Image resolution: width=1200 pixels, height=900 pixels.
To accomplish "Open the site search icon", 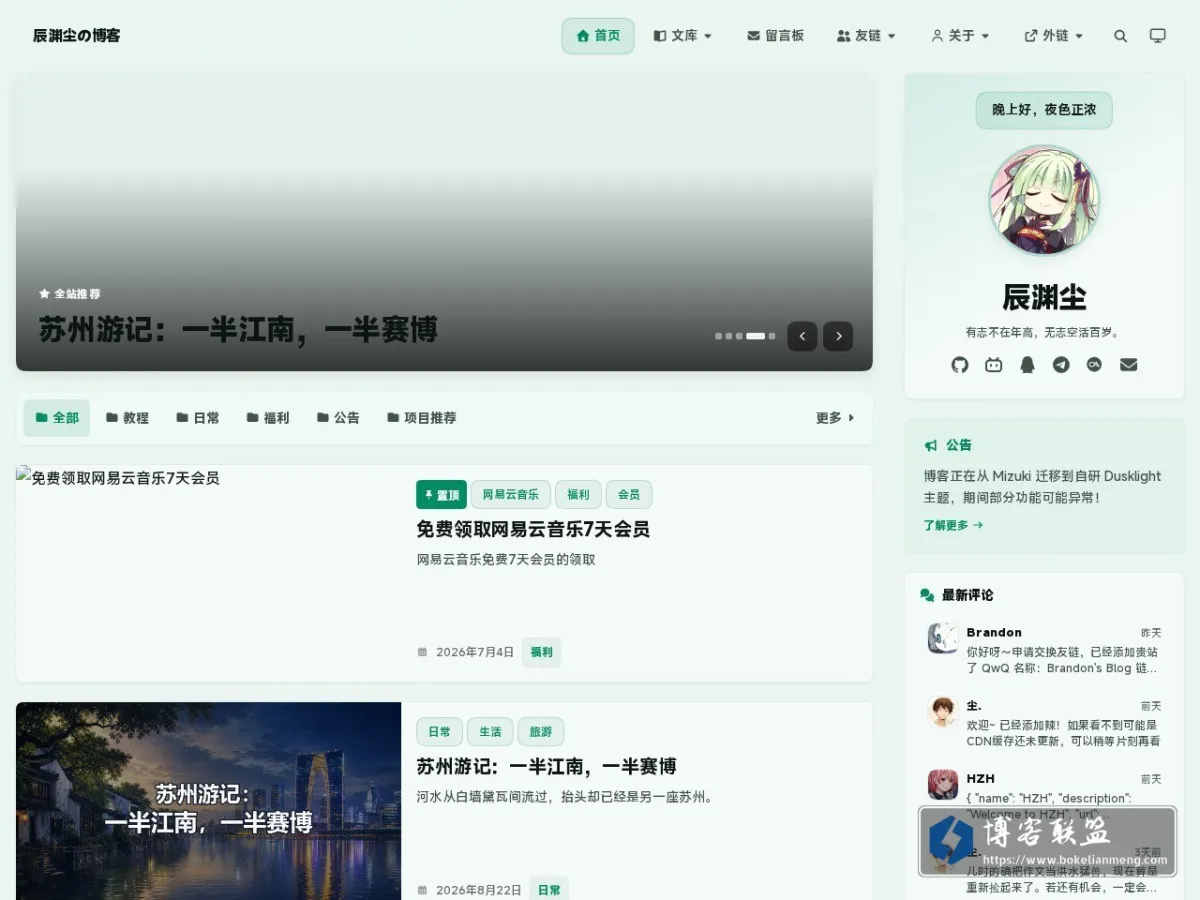I will (x=1120, y=36).
